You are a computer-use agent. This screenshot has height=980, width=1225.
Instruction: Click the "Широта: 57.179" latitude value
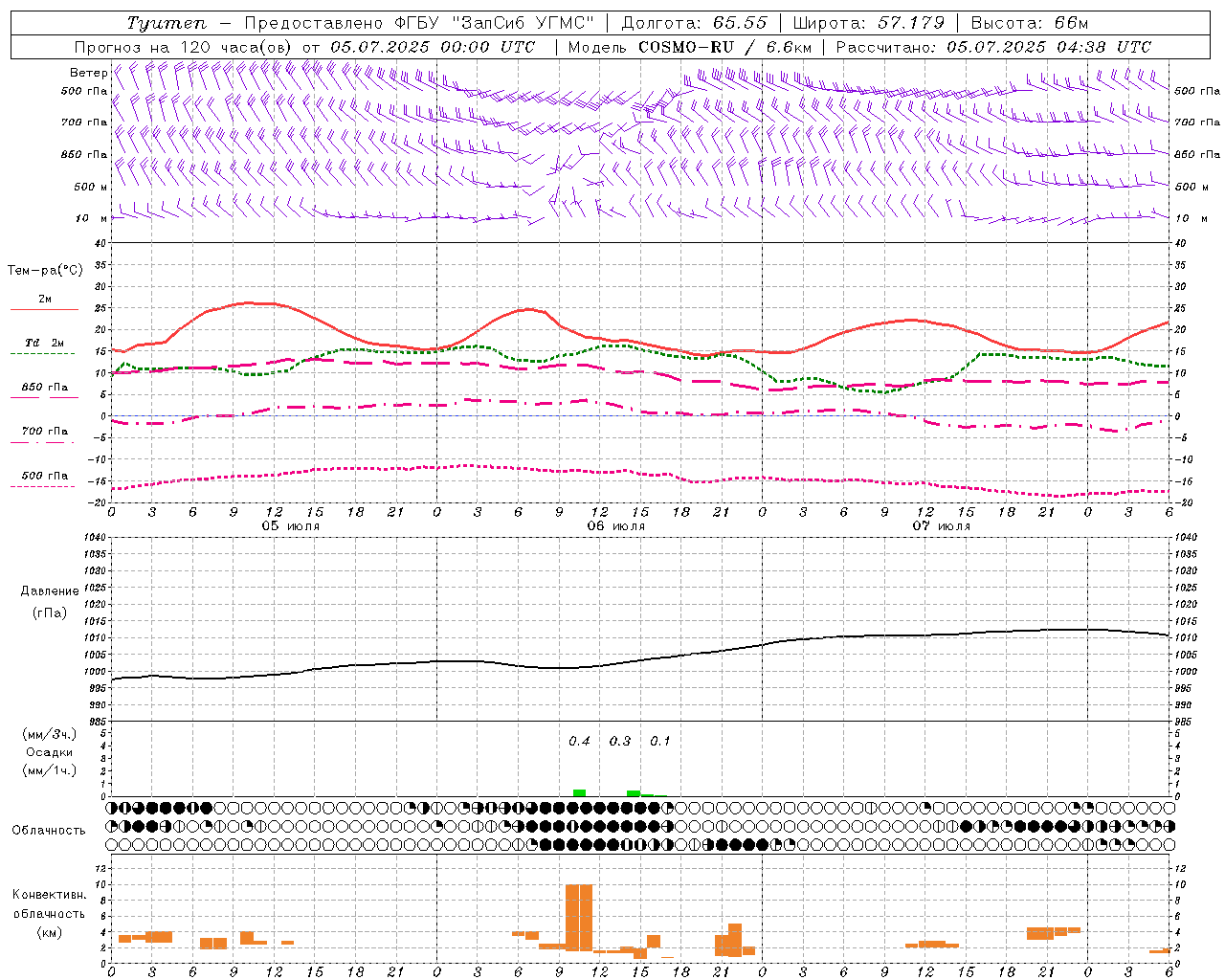(x=869, y=23)
